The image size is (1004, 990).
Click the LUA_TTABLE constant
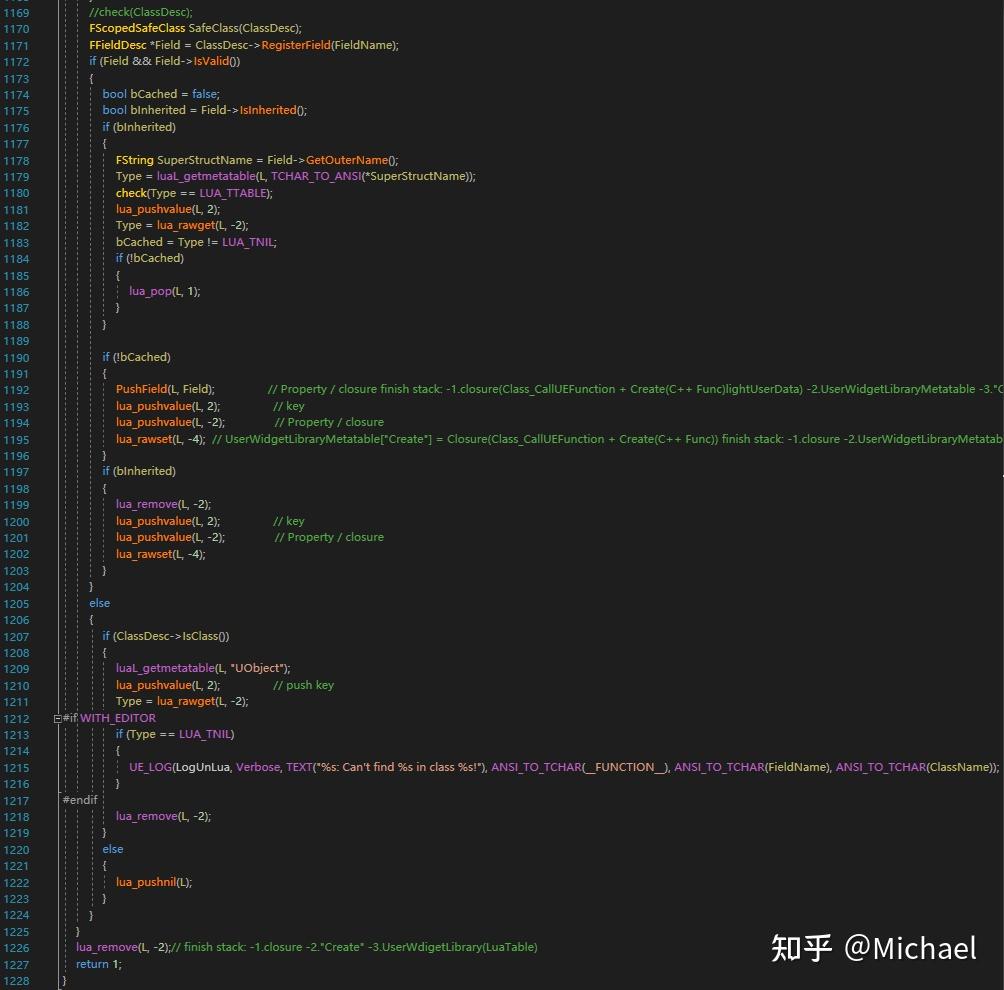pyautogui.click(x=232, y=193)
